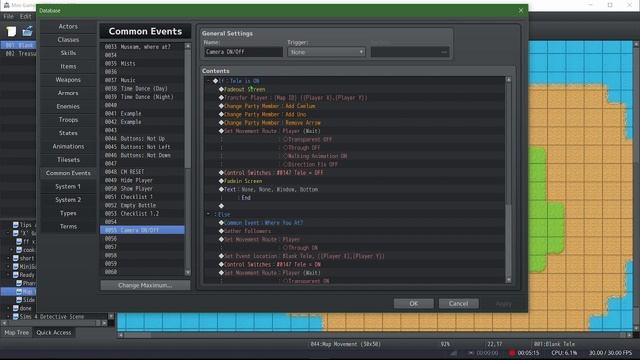Select the Fadein Screen command line
The width and height of the screenshot is (640, 360).
354,181
